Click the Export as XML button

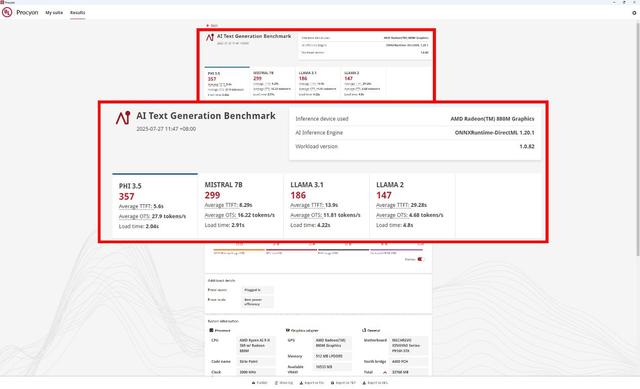coord(375,383)
